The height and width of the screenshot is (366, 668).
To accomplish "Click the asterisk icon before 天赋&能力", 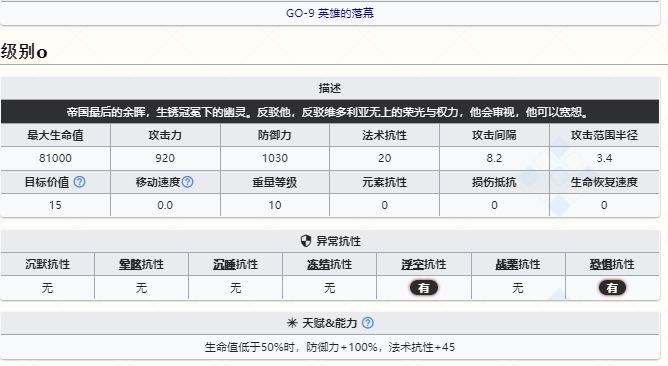I will pos(292,323).
